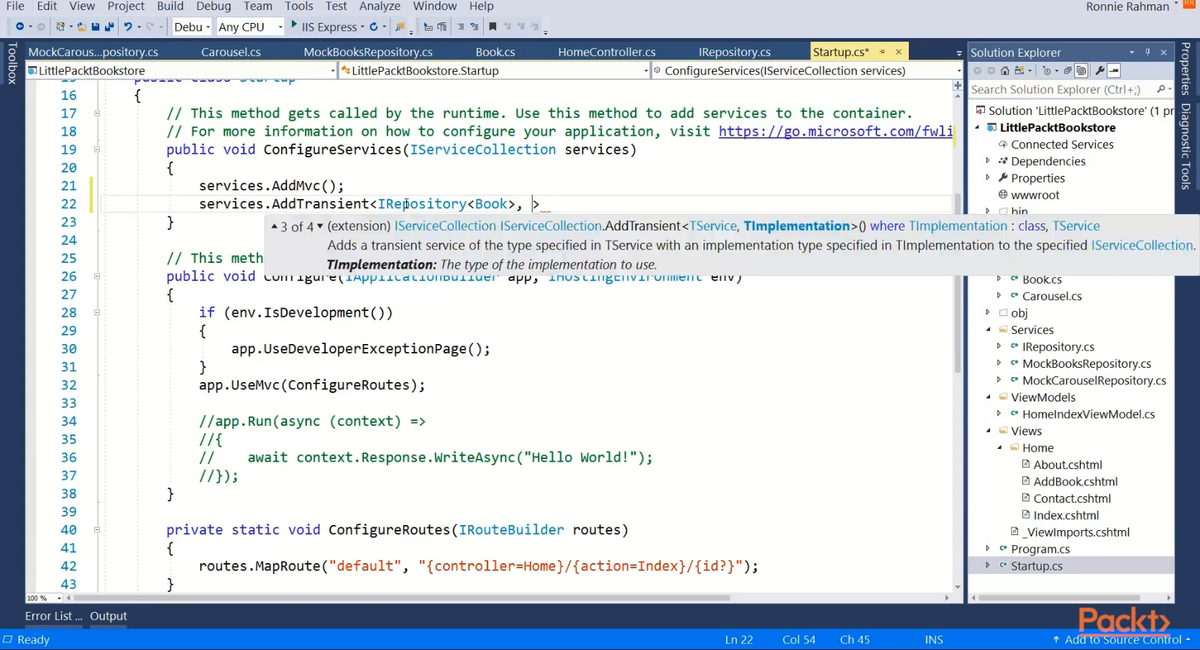
Task: Open the Tools menu
Action: click(x=299, y=6)
